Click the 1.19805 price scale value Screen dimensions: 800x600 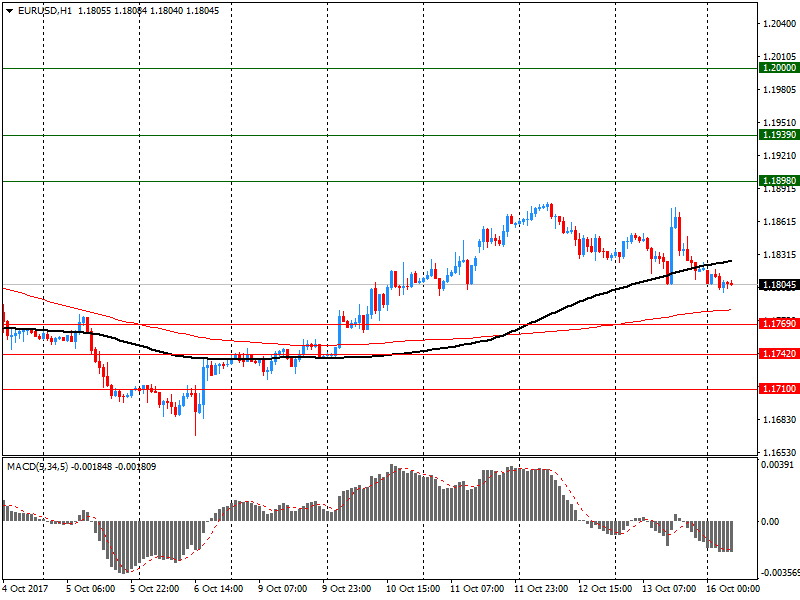click(779, 90)
